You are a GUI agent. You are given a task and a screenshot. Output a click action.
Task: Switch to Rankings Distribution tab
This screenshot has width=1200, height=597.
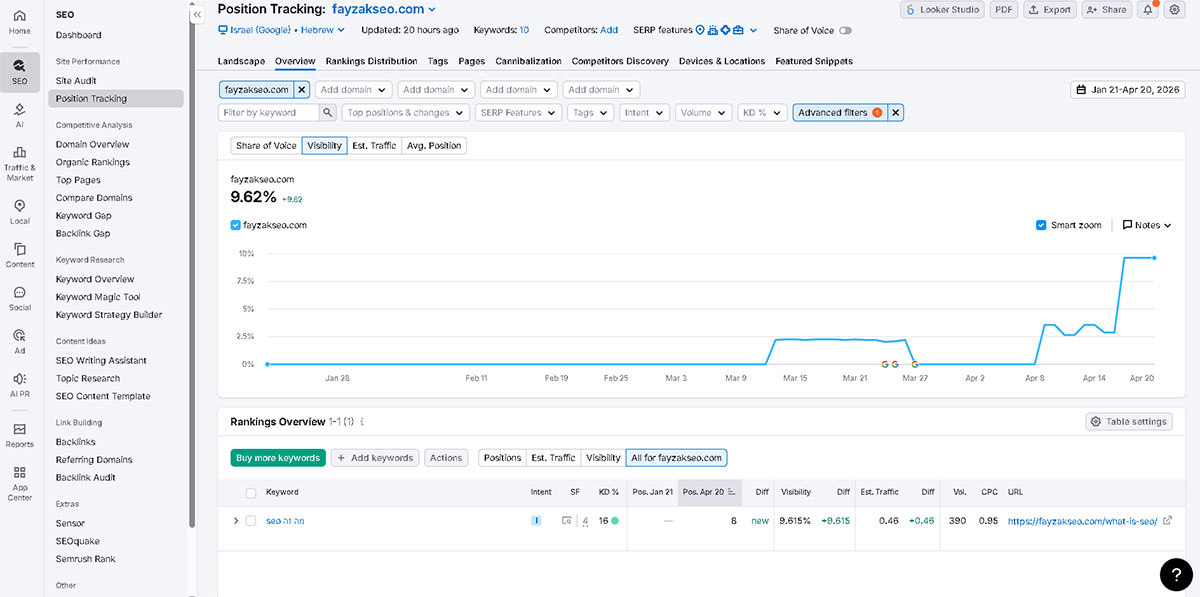pos(371,61)
